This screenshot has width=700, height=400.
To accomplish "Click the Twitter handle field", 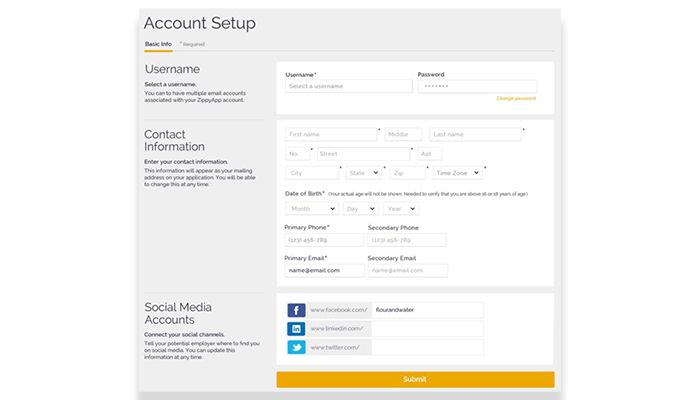I will (x=428, y=347).
